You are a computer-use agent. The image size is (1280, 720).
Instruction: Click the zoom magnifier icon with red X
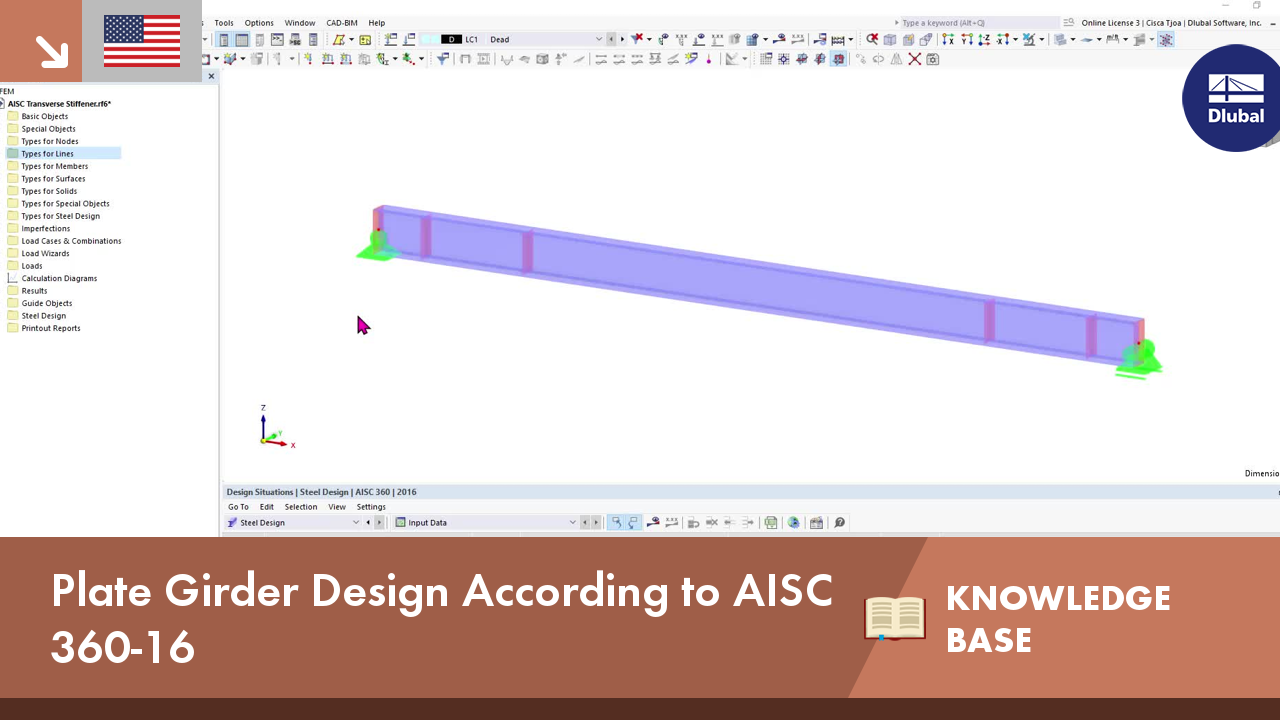pyautogui.click(x=872, y=39)
